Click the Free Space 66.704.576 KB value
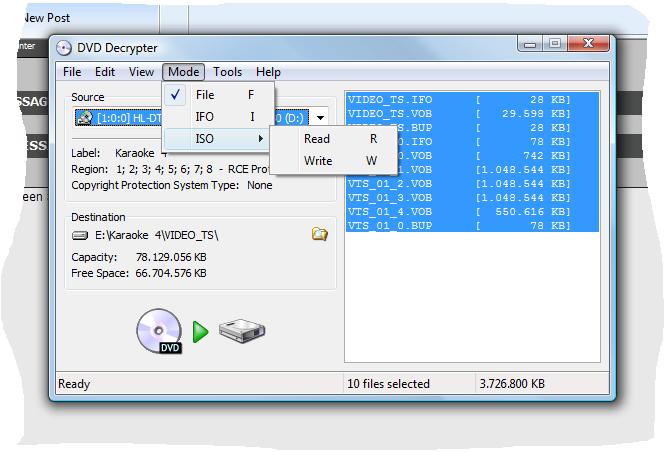The width and height of the screenshot is (666, 452). tap(171, 273)
